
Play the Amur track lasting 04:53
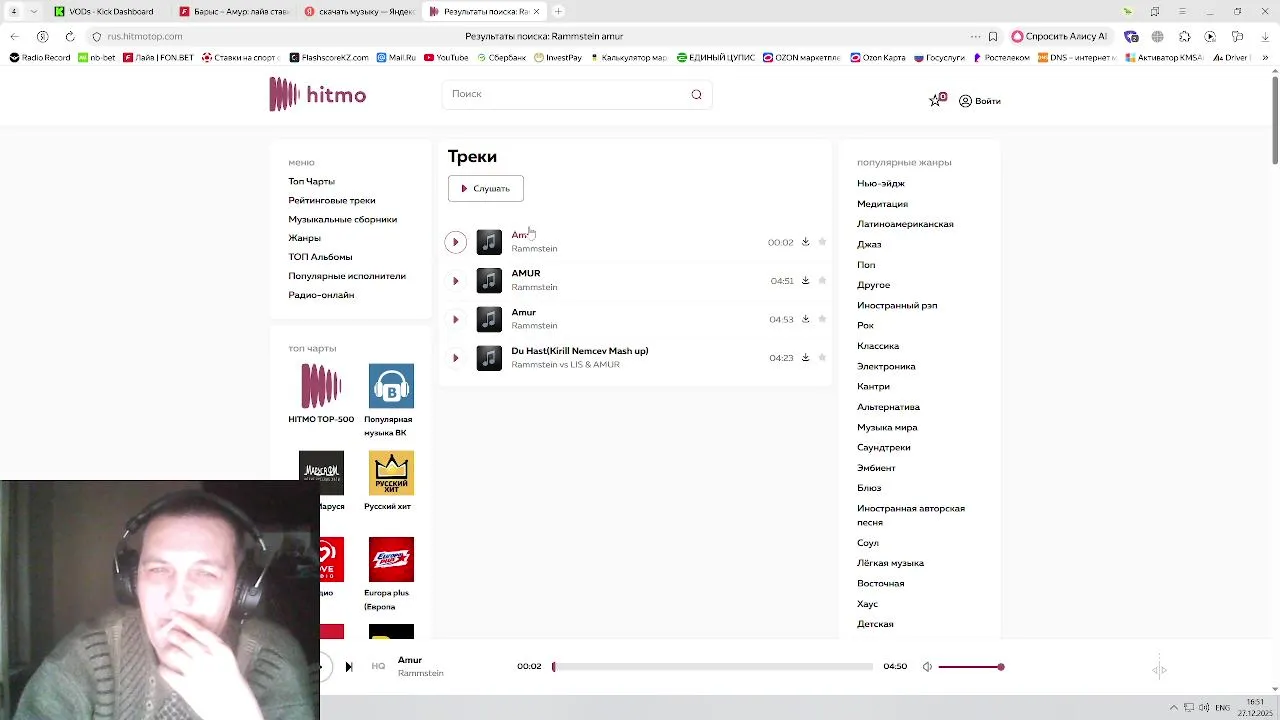(455, 319)
